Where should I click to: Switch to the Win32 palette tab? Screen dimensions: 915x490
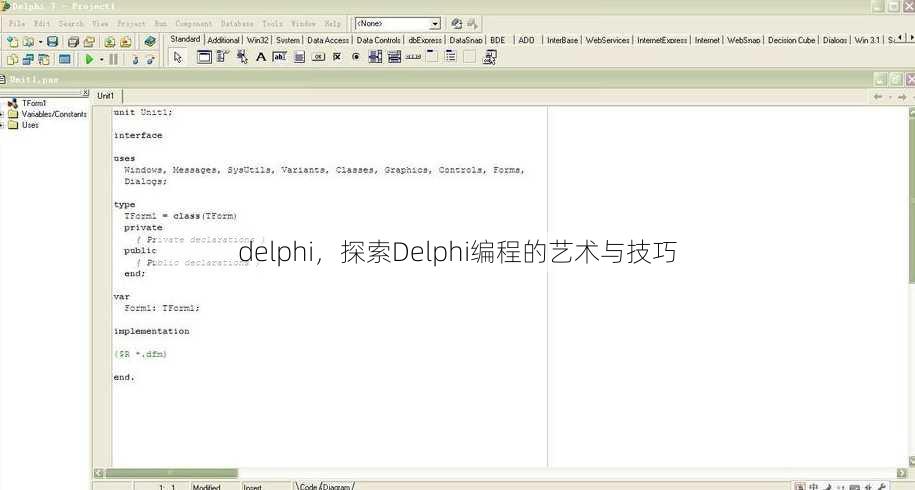click(x=257, y=40)
